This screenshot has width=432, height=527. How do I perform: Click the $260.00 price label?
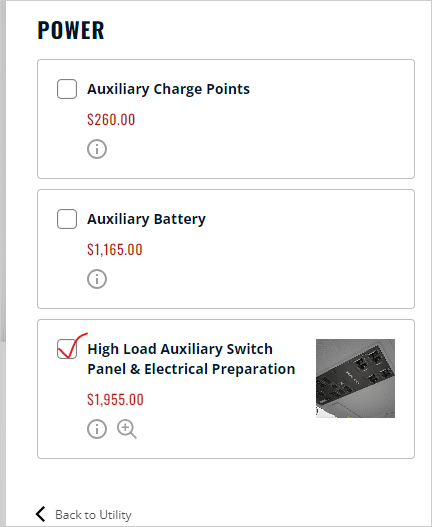(111, 120)
